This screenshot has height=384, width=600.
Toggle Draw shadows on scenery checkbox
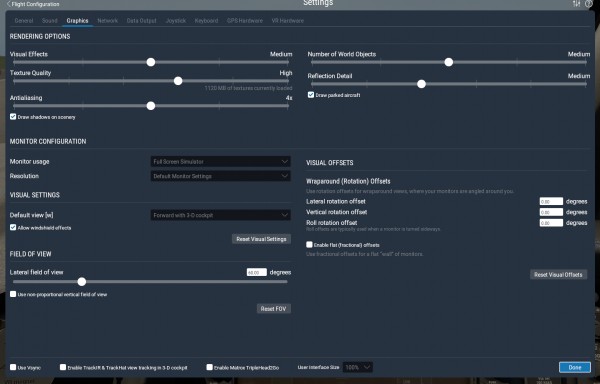(x=13, y=117)
